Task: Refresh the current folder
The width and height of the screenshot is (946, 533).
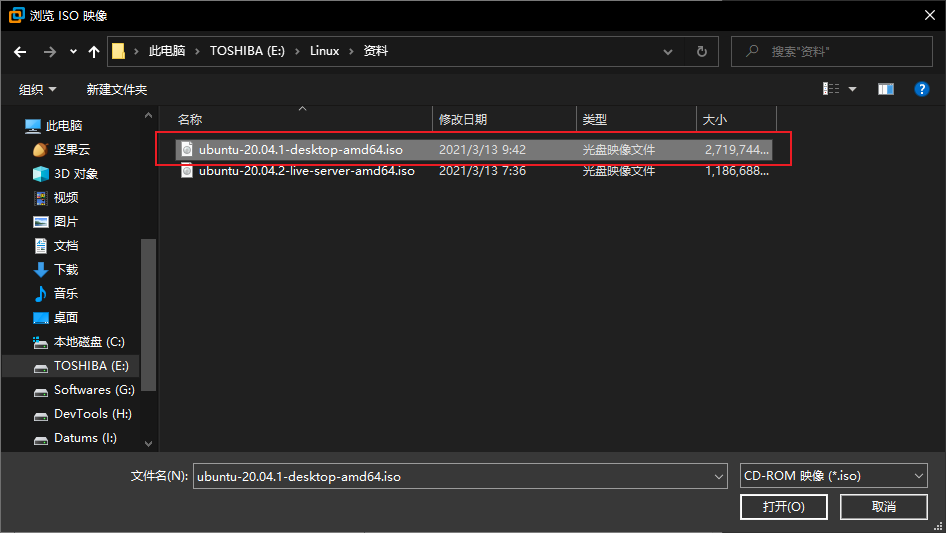Action: coord(702,52)
